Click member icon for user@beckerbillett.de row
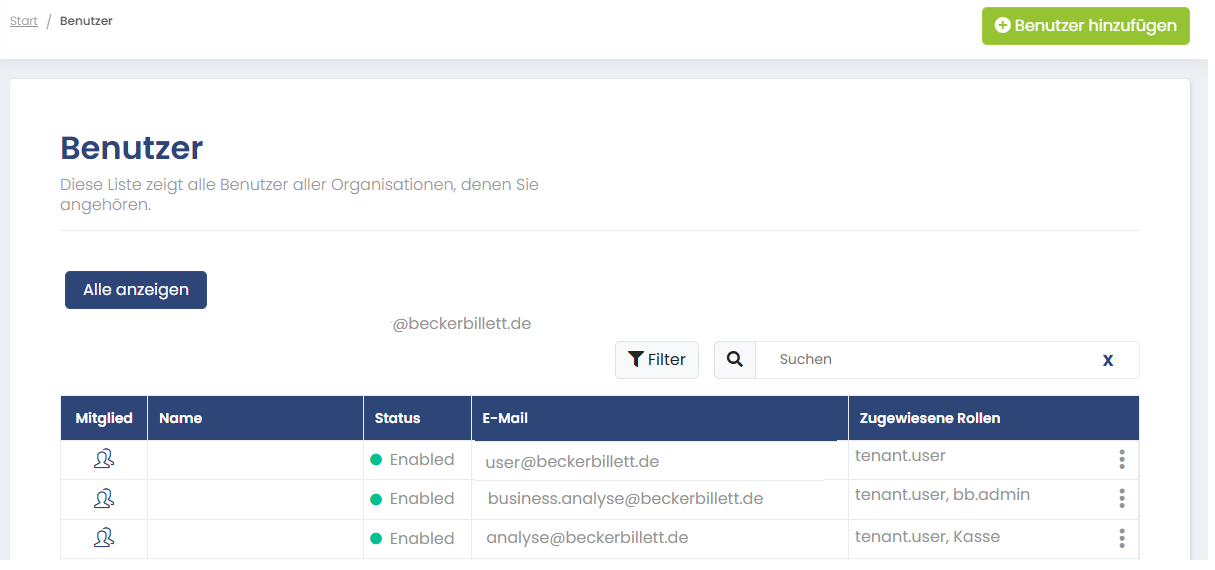 (x=103, y=459)
